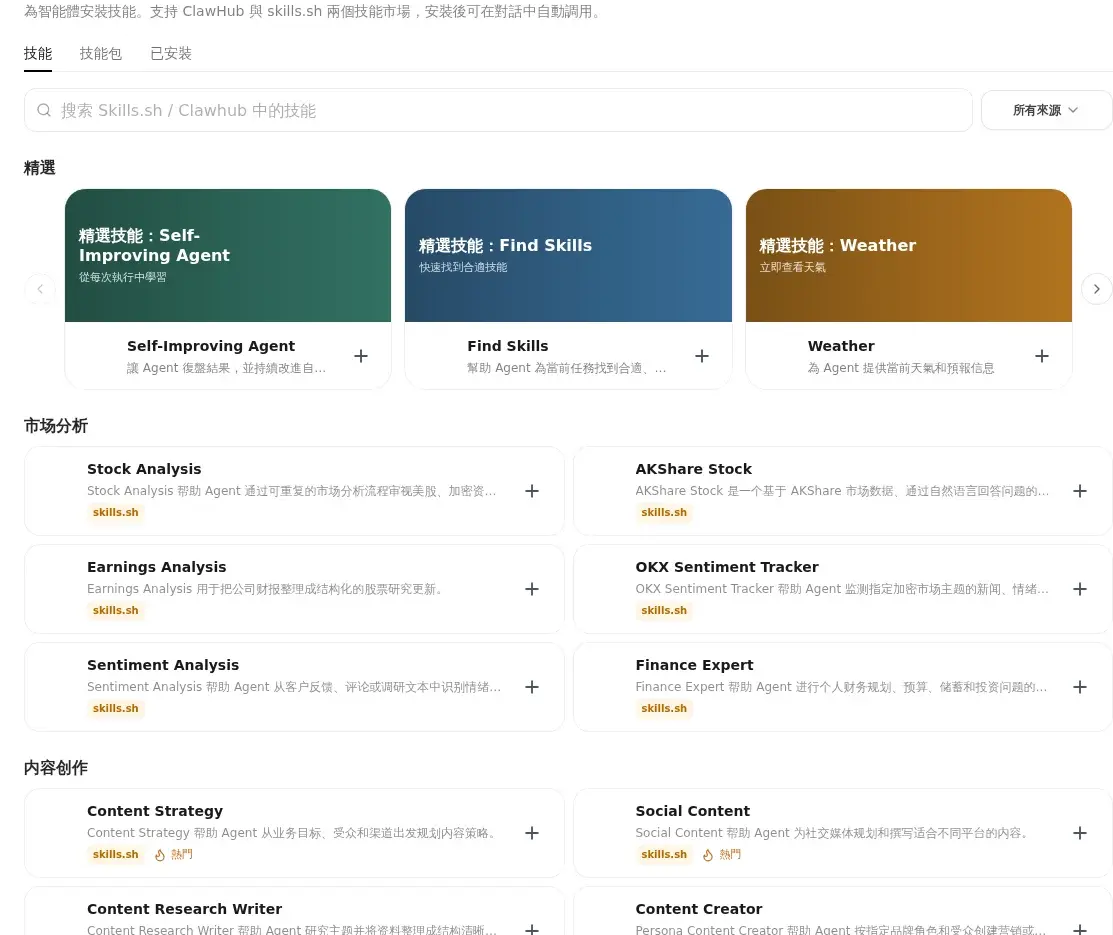Open the Social Content skill title

pyautogui.click(x=693, y=811)
